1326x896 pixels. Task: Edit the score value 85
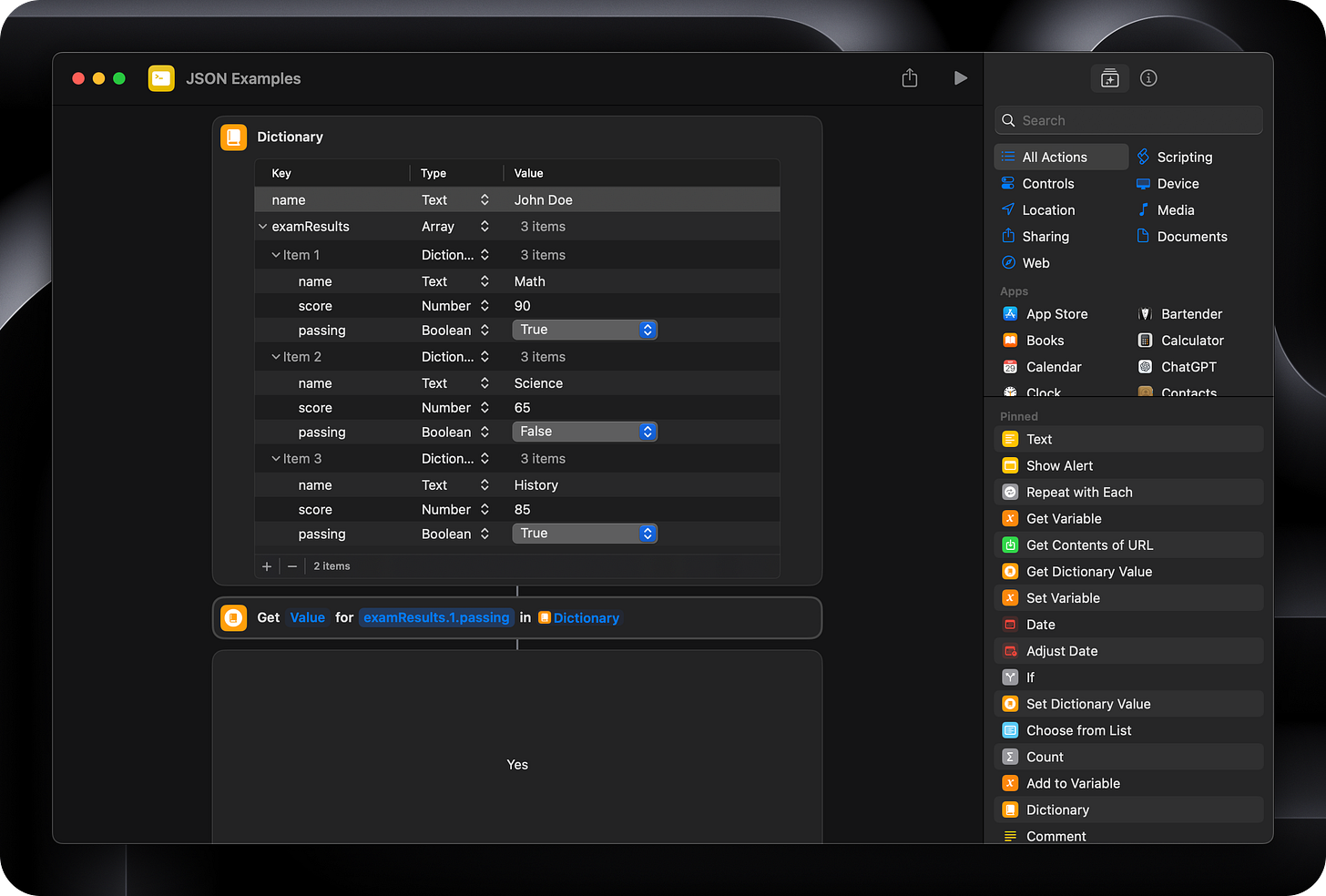click(x=522, y=510)
